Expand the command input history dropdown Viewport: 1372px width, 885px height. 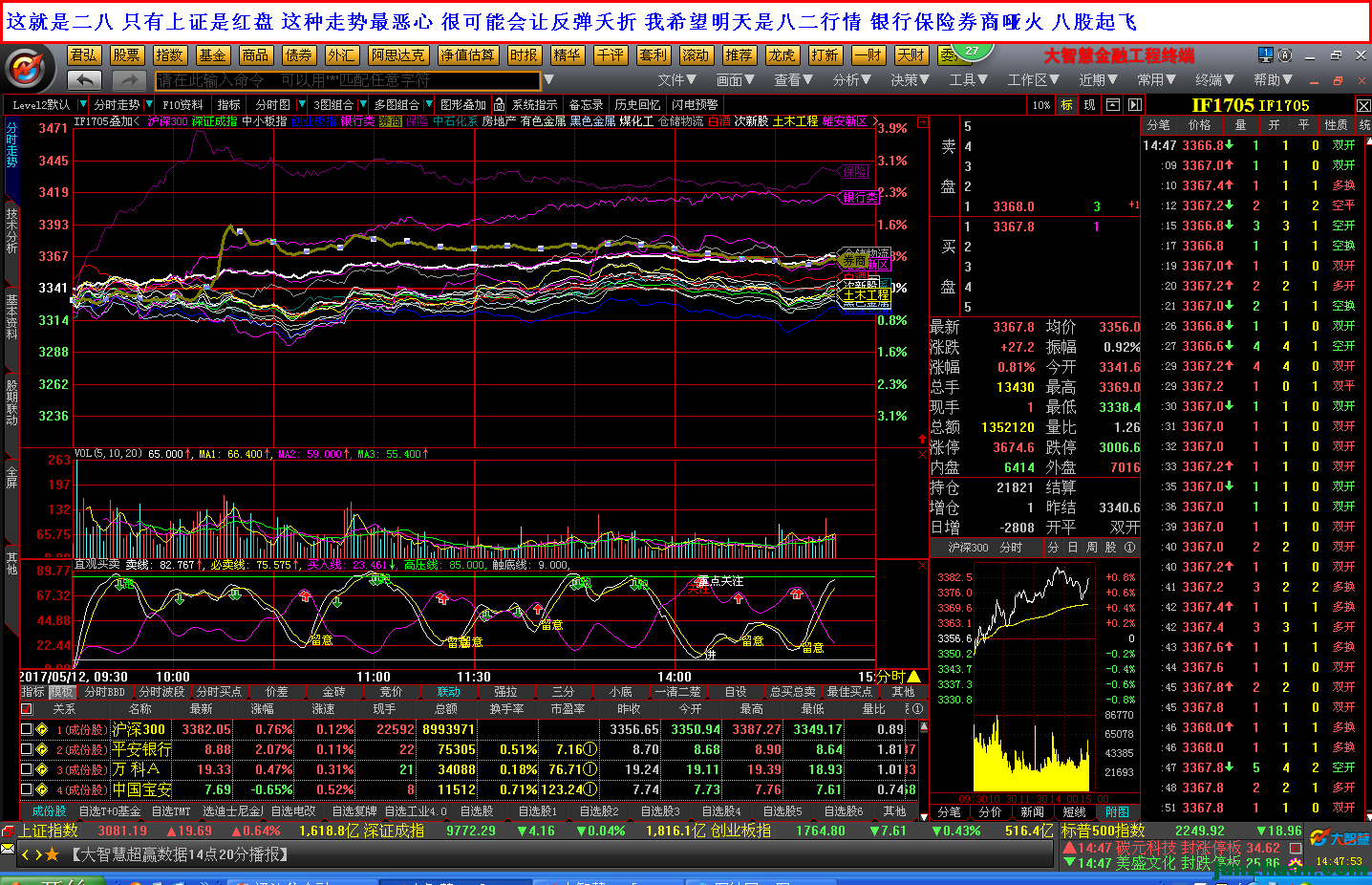point(549,80)
